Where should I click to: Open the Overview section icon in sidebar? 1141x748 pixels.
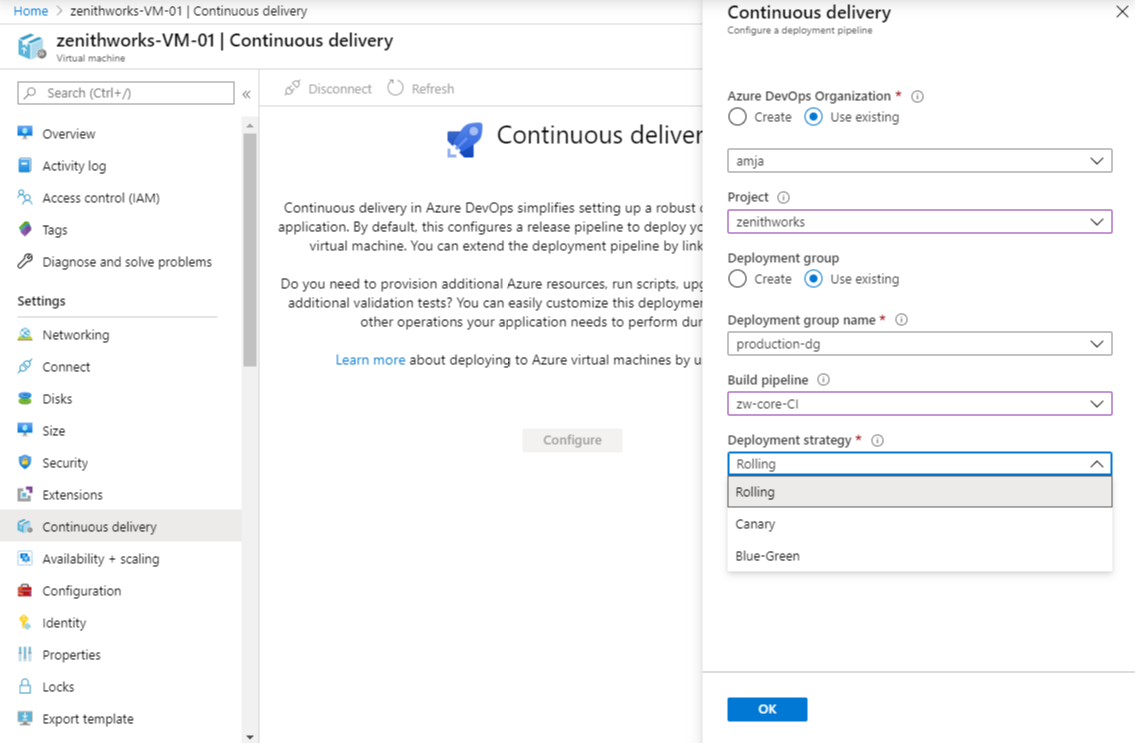click(x=24, y=133)
